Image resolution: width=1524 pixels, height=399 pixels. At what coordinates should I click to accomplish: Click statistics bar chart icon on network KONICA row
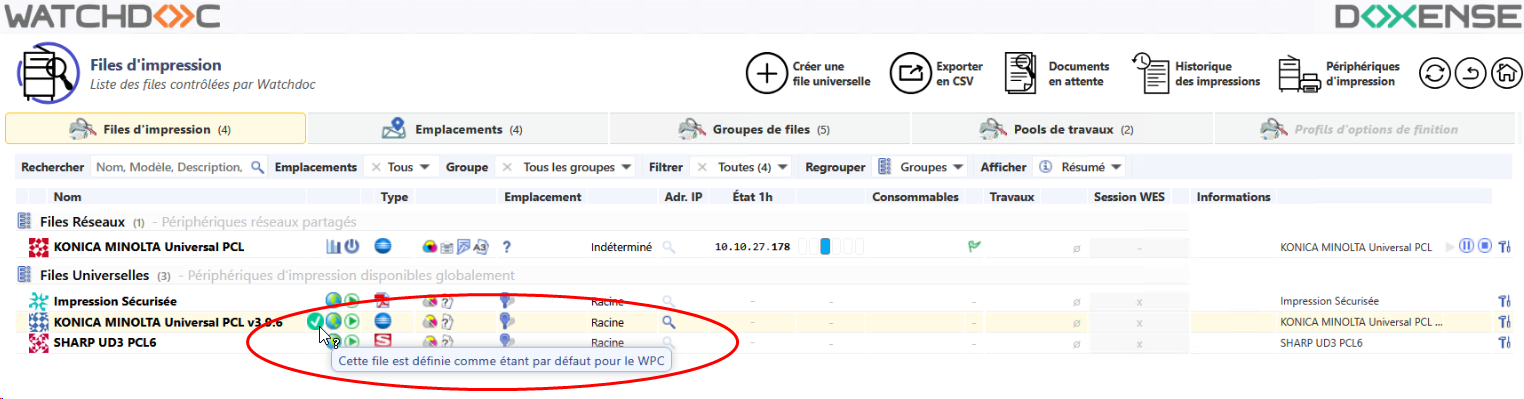[334, 246]
